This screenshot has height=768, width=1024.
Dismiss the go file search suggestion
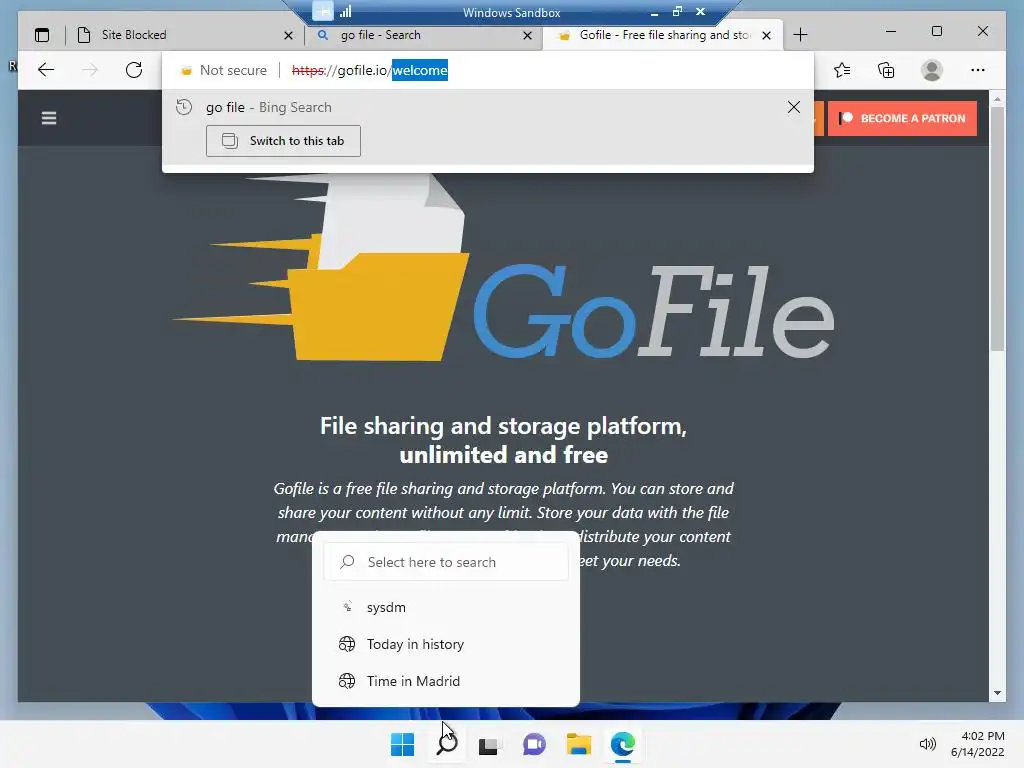click(x=793, y=107)
